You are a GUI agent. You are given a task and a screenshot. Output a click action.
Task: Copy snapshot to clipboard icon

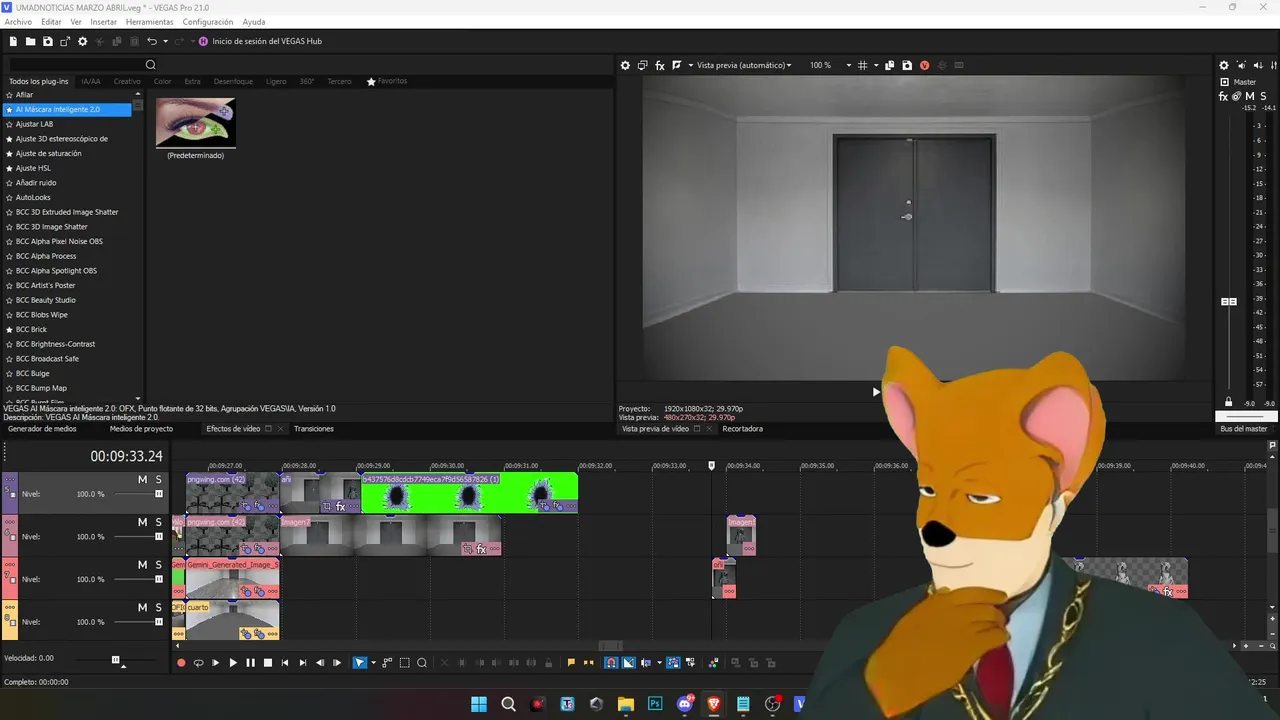890,65
